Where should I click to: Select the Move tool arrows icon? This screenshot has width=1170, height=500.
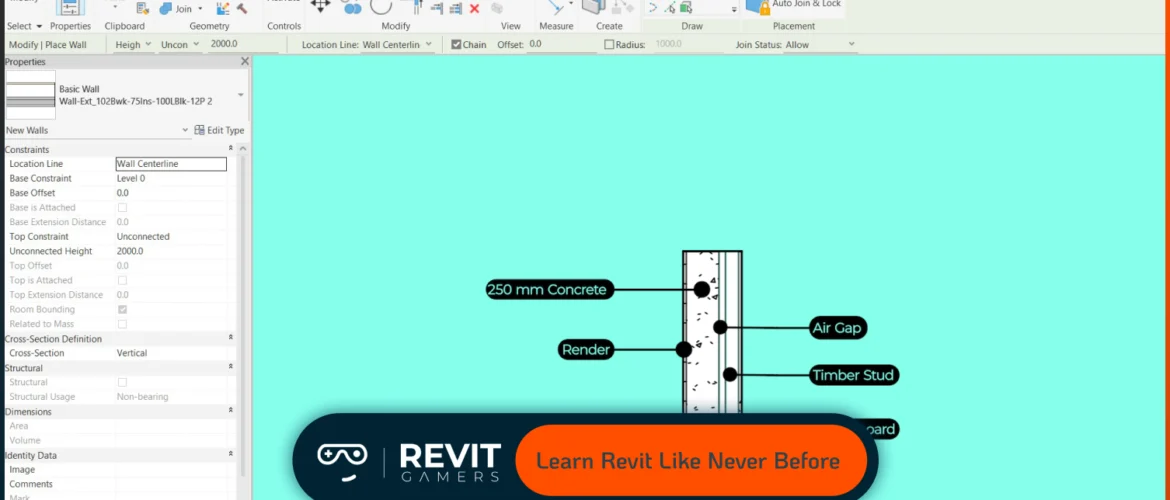(320, 6)
